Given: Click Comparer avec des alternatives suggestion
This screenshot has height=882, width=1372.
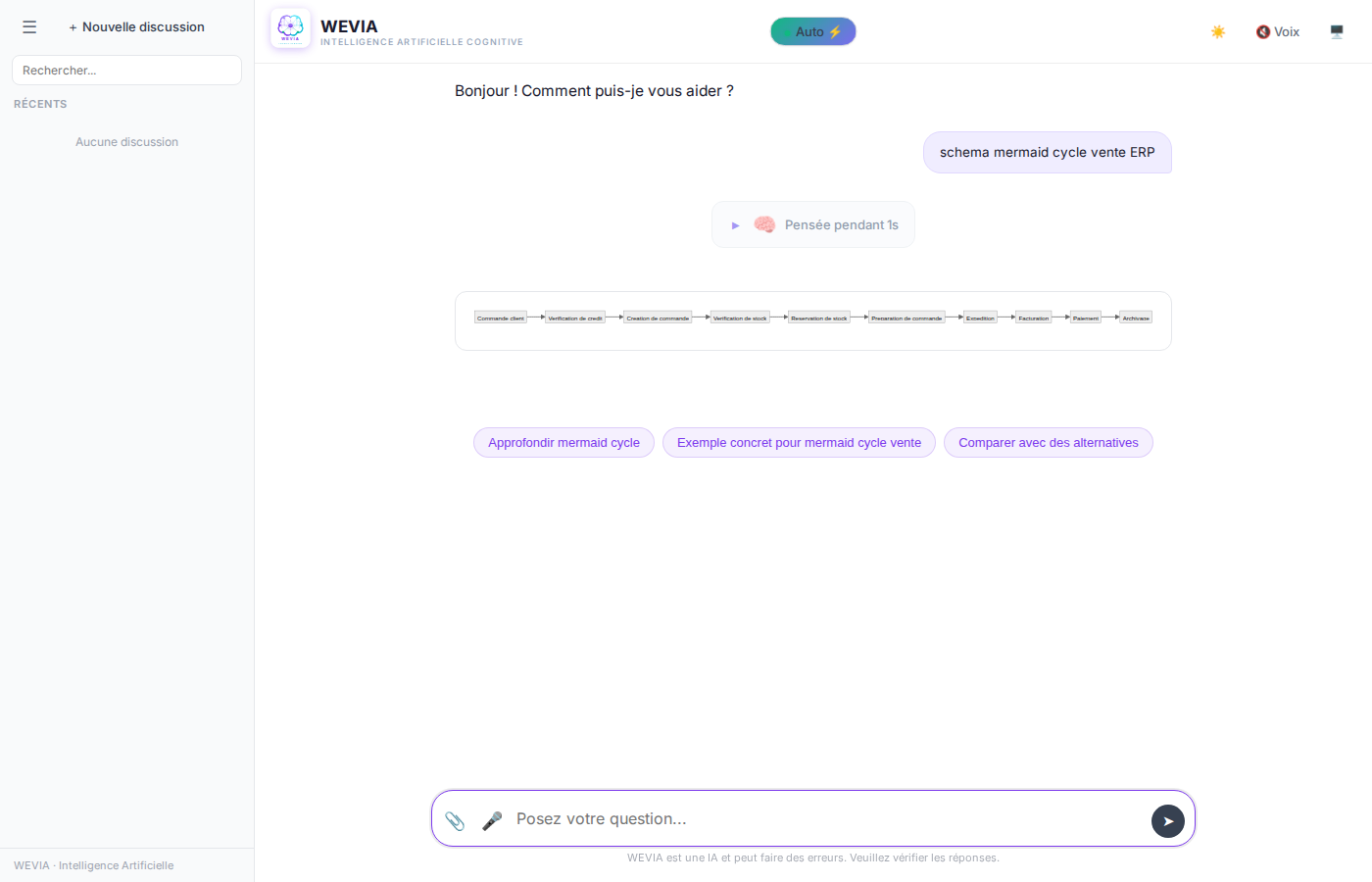Looking at the screenshot, I should pos(1048,443).
